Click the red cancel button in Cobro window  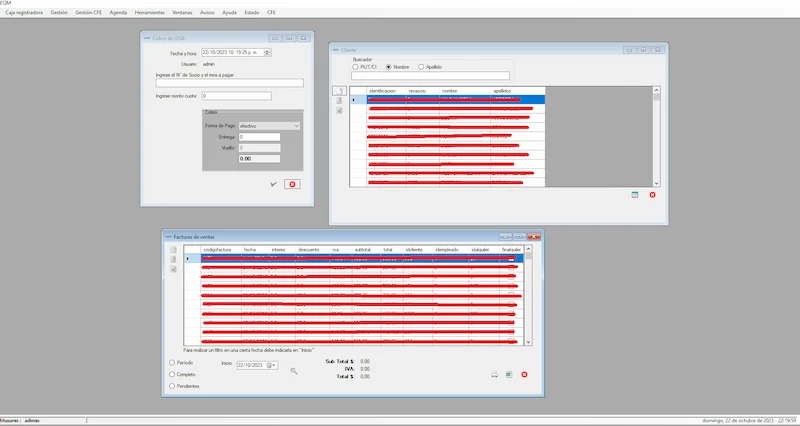coord(291,184)
